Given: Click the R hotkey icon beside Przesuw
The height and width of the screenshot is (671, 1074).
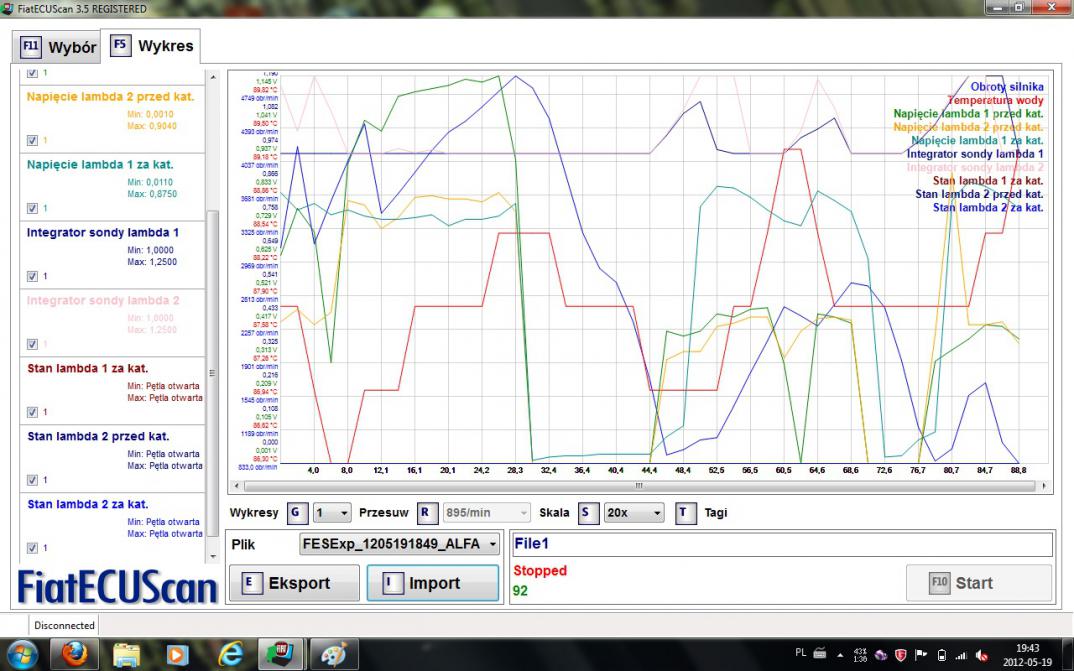Looking at the screenshot, I should click(x=425, y=513).
